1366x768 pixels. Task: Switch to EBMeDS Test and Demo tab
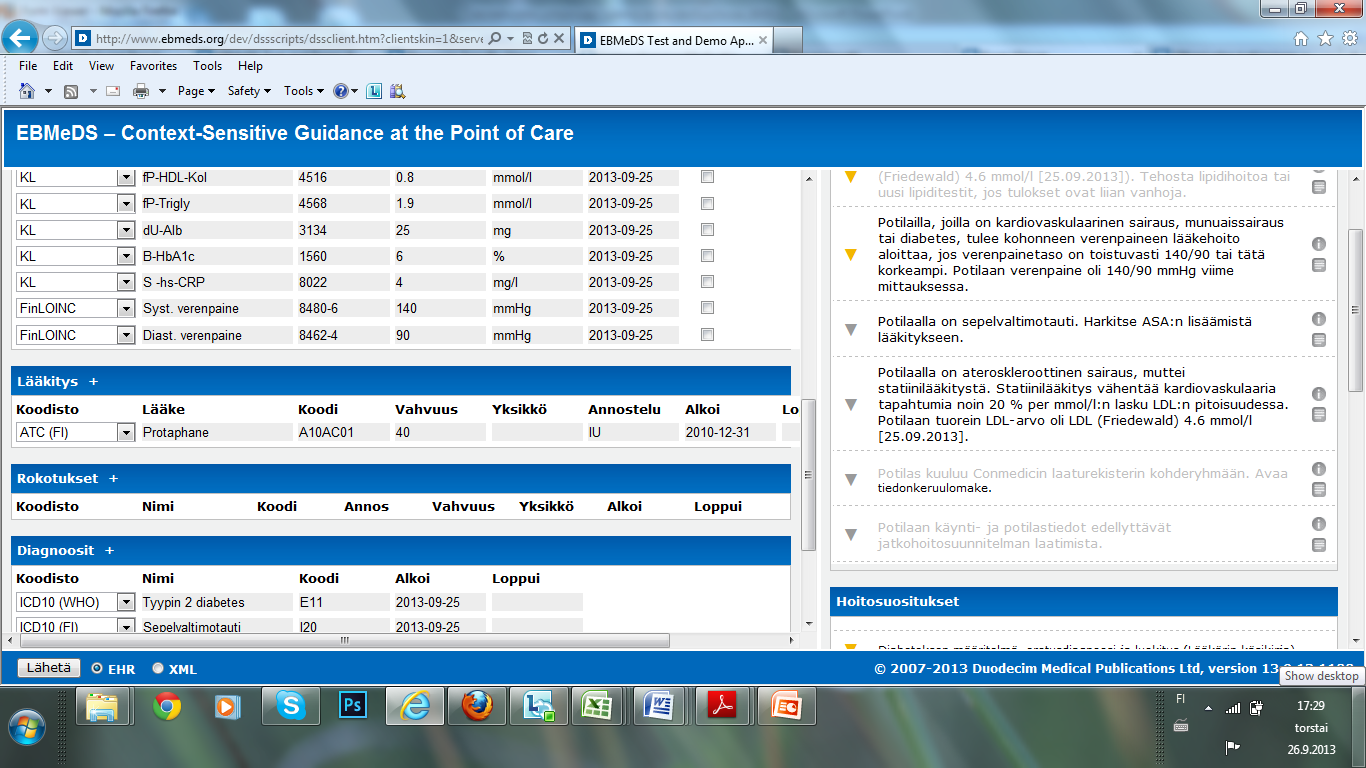672,40
